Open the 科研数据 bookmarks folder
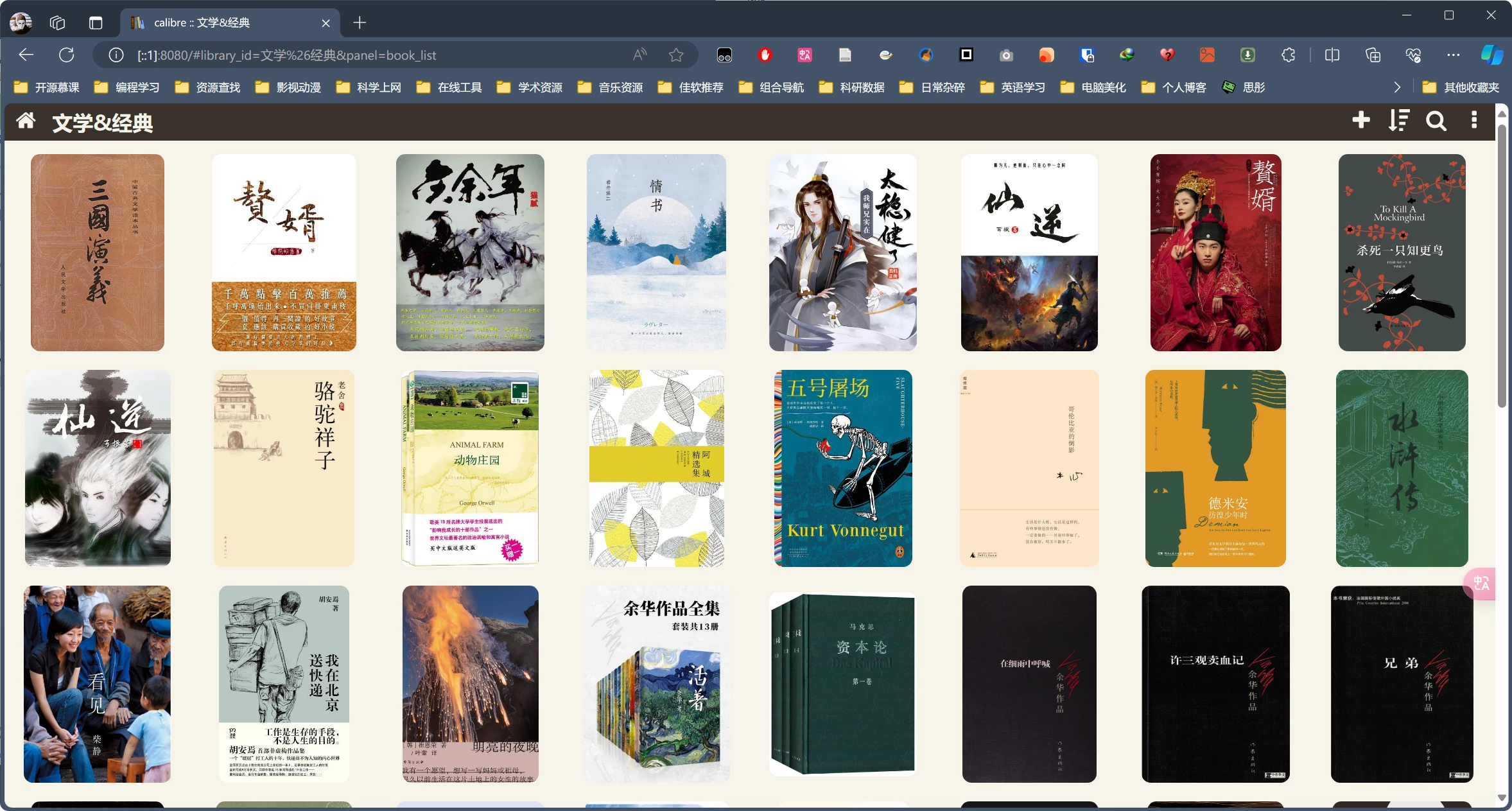 point(852,87)
